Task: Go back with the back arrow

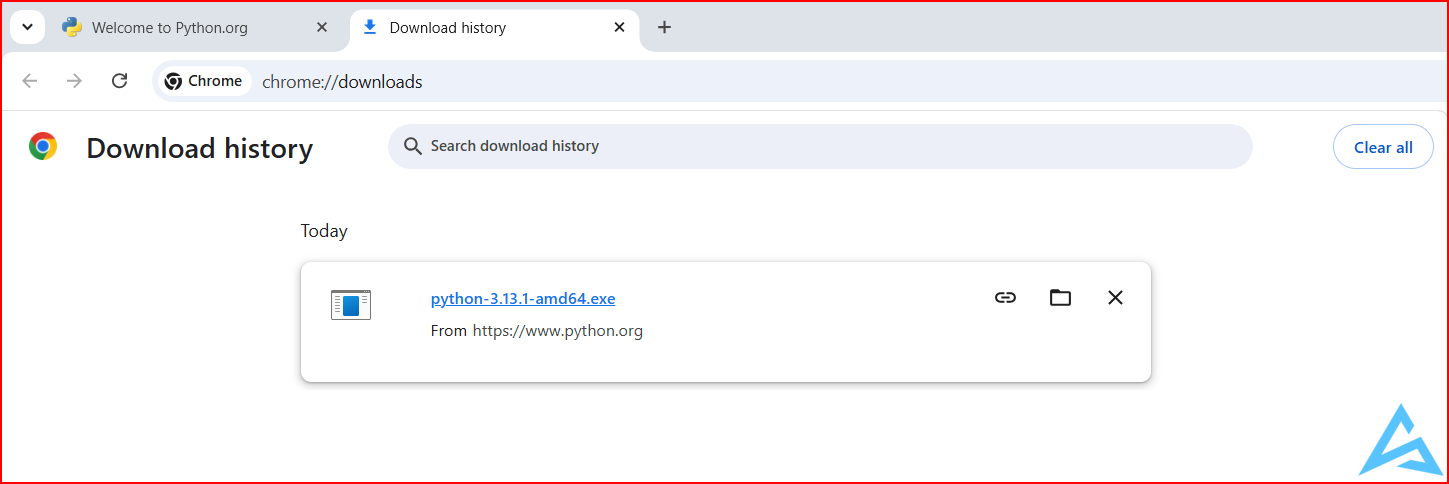Action: click(30, 81)
